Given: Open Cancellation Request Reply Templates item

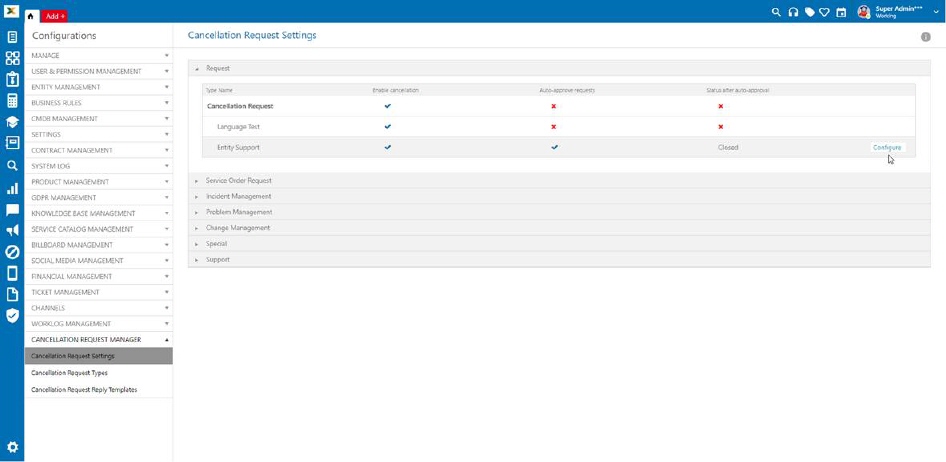Looking at the screenshot, I should pos(84,390).
